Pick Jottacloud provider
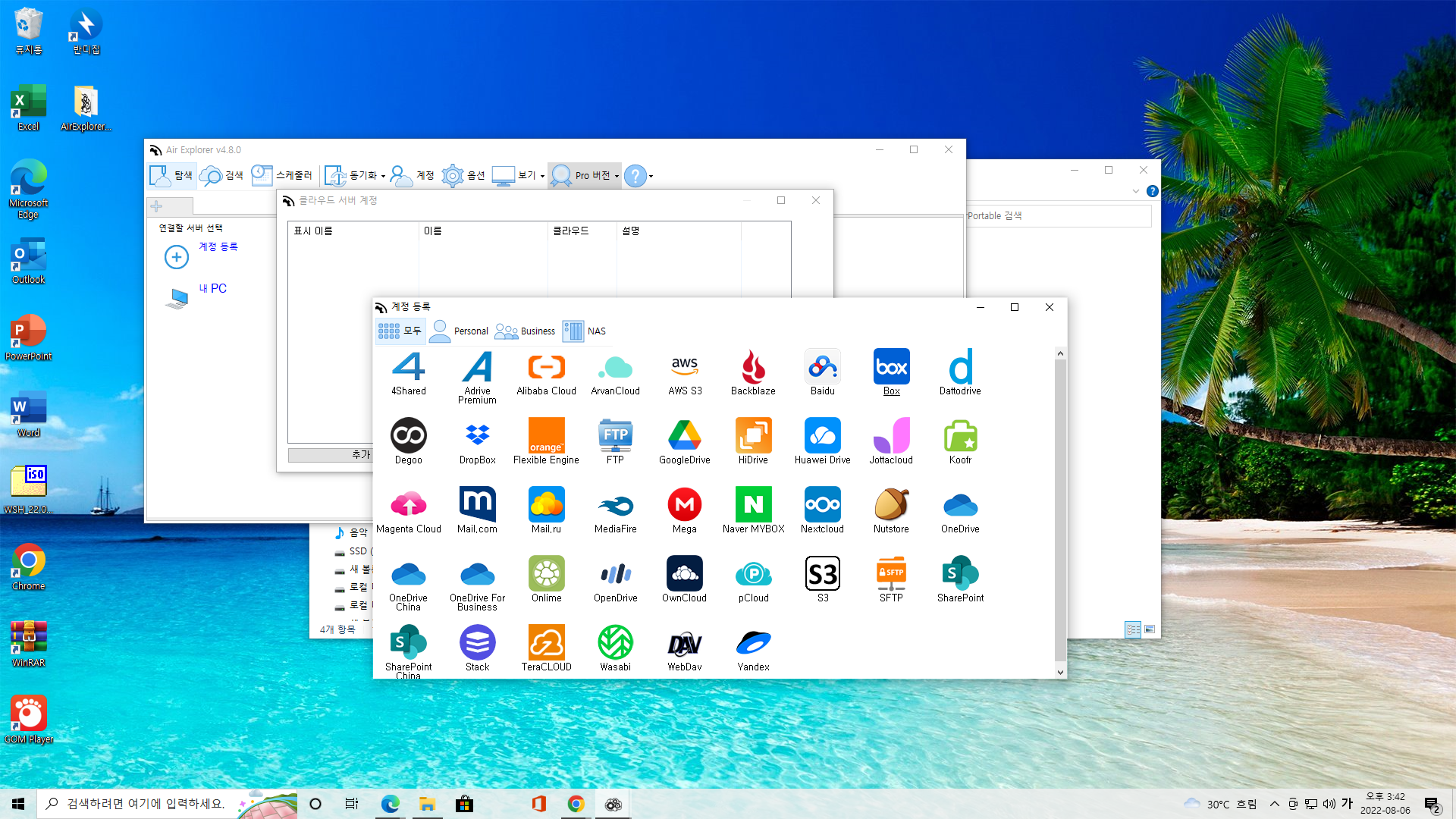 coord(891,441)
